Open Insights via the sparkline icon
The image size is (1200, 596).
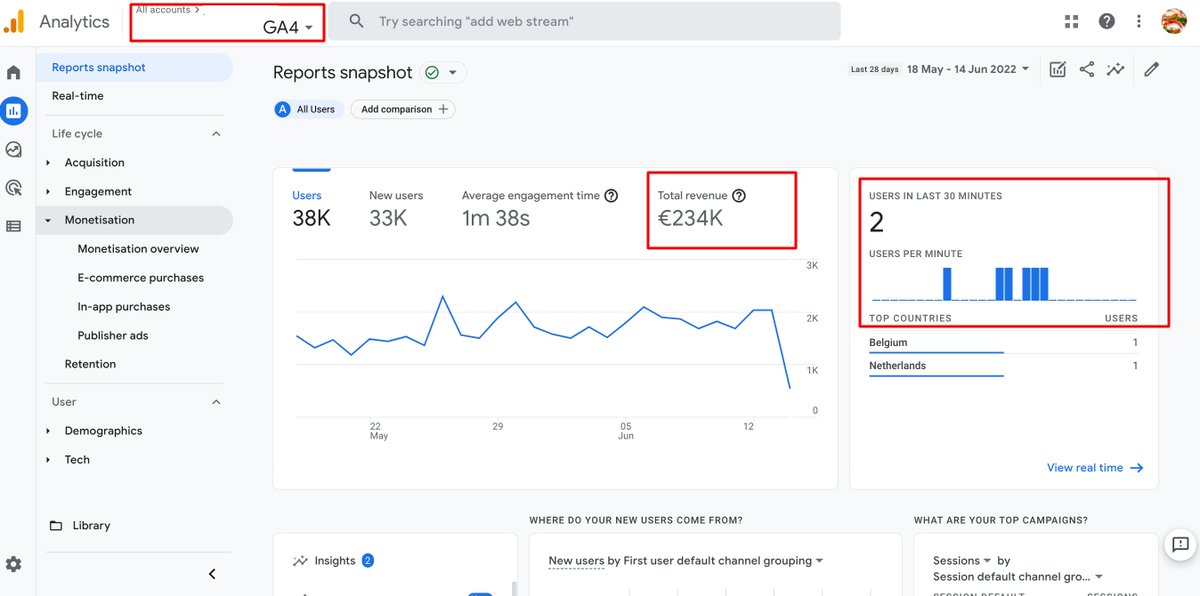pyautogui.click(x=1116, y=69)
